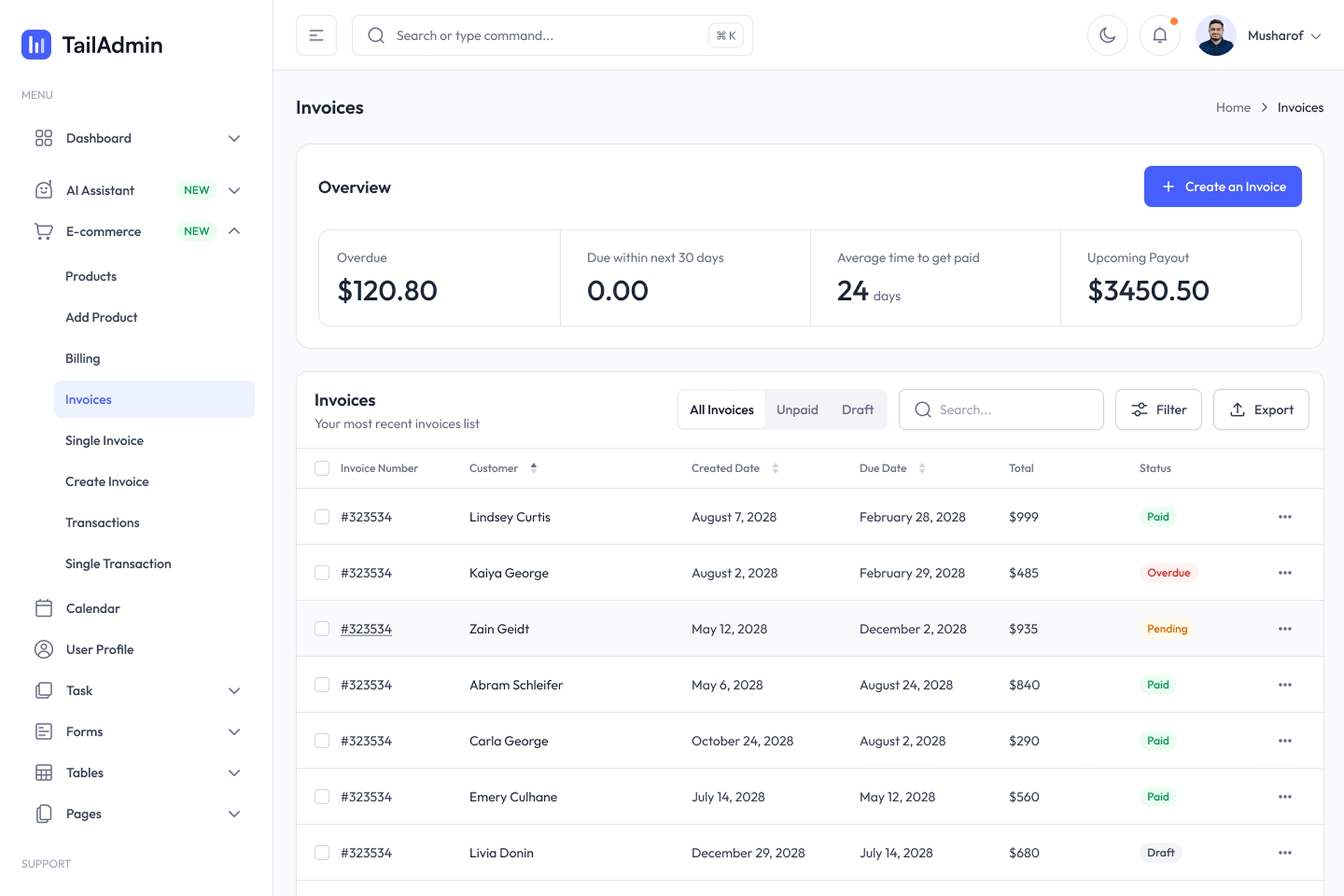Open row actions for Carla George invoice
Image resolution: width=1344 pixels, height=896 pixels.
pos(1285,741)
